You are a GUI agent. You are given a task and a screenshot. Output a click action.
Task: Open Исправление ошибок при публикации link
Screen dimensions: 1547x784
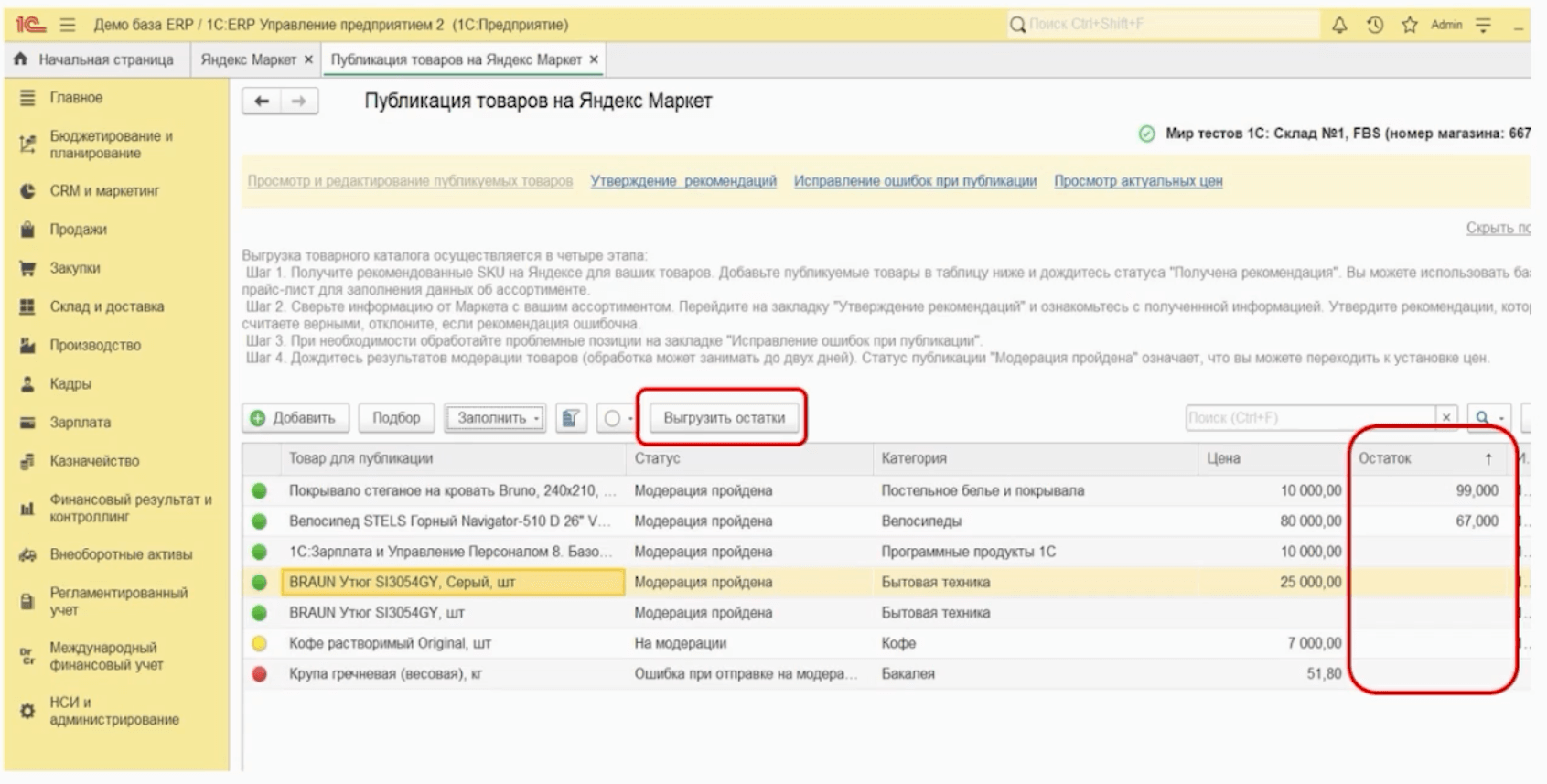[x=915, y=181]
